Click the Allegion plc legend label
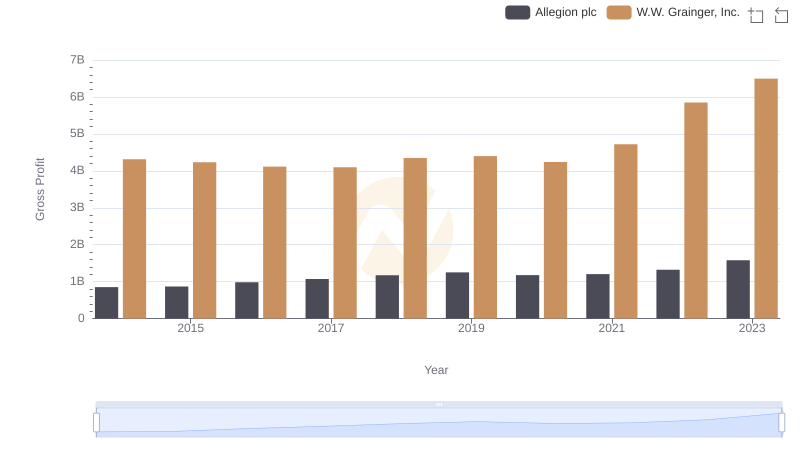 pos(565,12)
